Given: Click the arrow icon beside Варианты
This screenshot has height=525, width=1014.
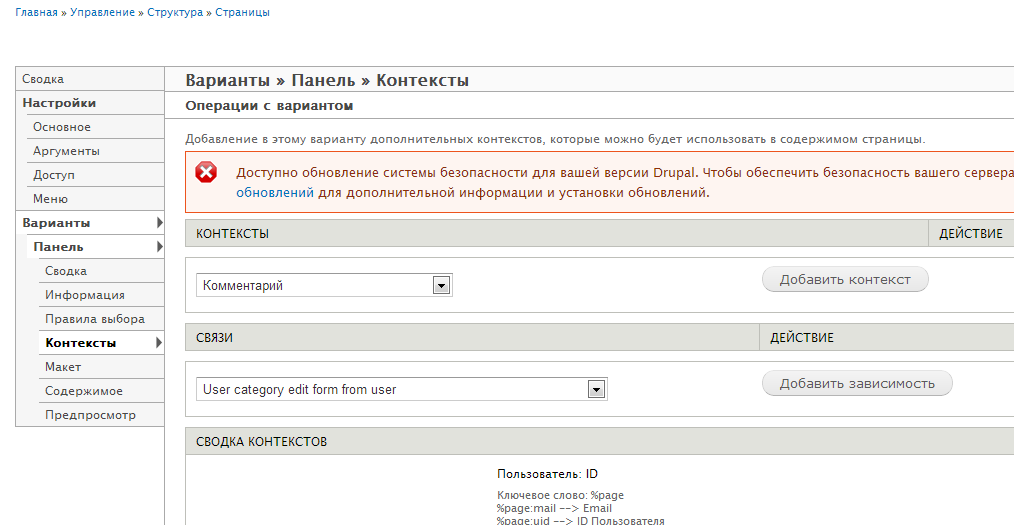Looking at the screenshot, I should [159, 222].
